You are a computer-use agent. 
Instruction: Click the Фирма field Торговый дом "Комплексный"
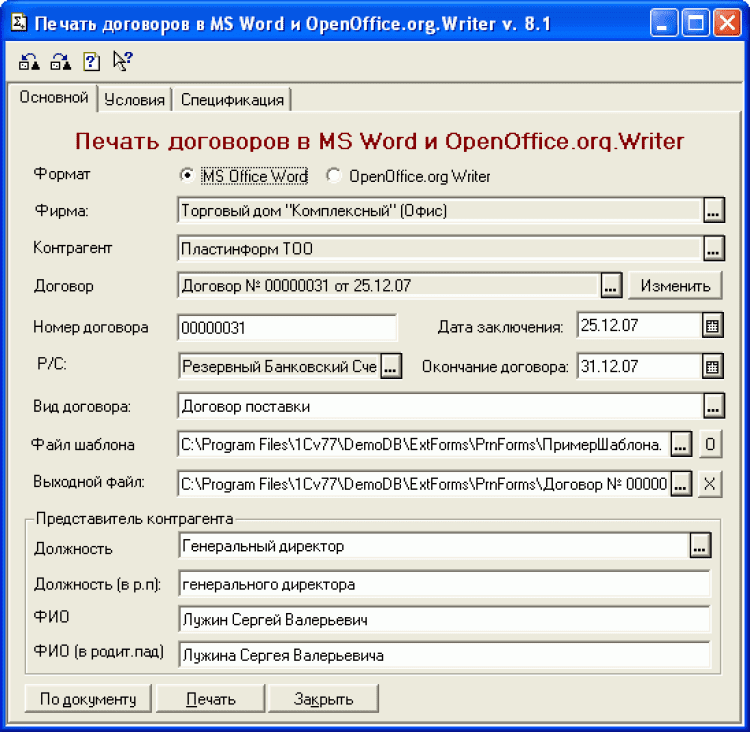tap(440, 211)
